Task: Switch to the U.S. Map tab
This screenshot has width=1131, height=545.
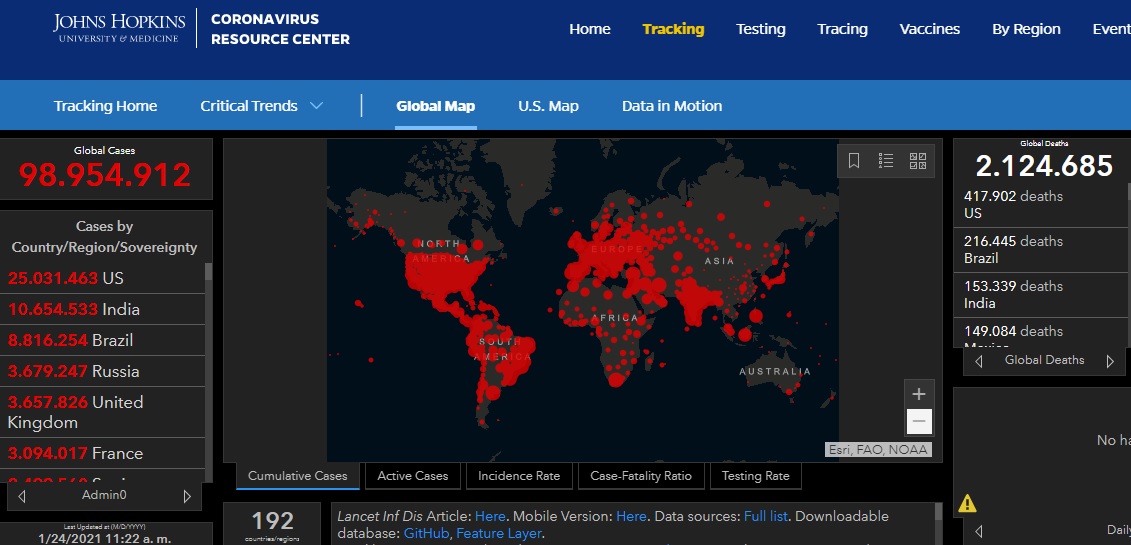Action: [x=548, y=106]
